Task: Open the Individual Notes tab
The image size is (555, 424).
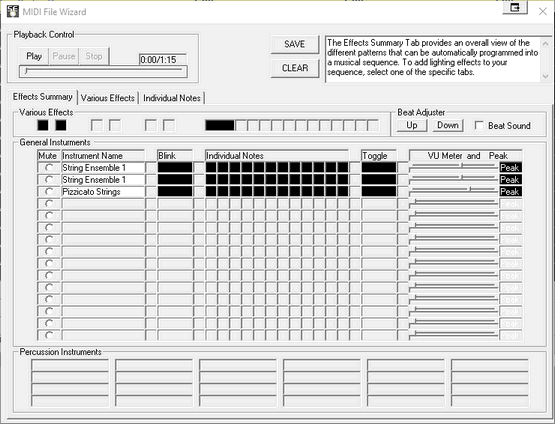Action: tap(172, 98)
